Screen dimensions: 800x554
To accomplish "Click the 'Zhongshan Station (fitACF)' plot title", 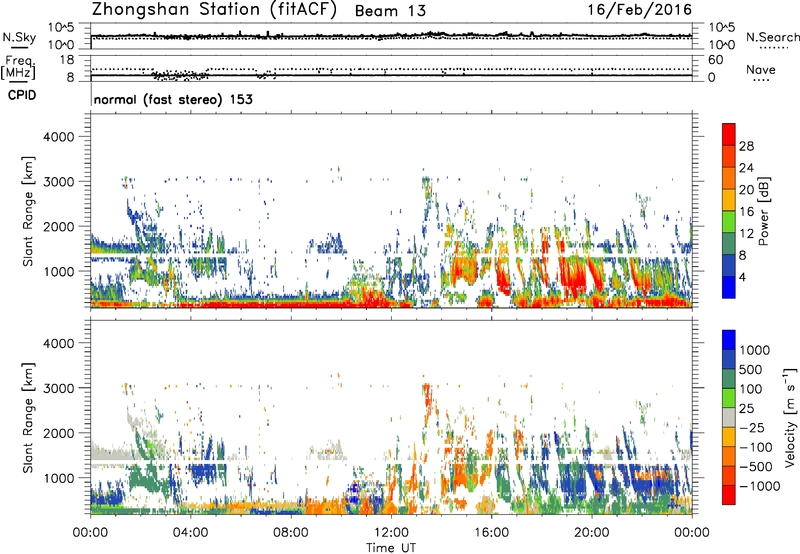I will [x=214, y=10].
